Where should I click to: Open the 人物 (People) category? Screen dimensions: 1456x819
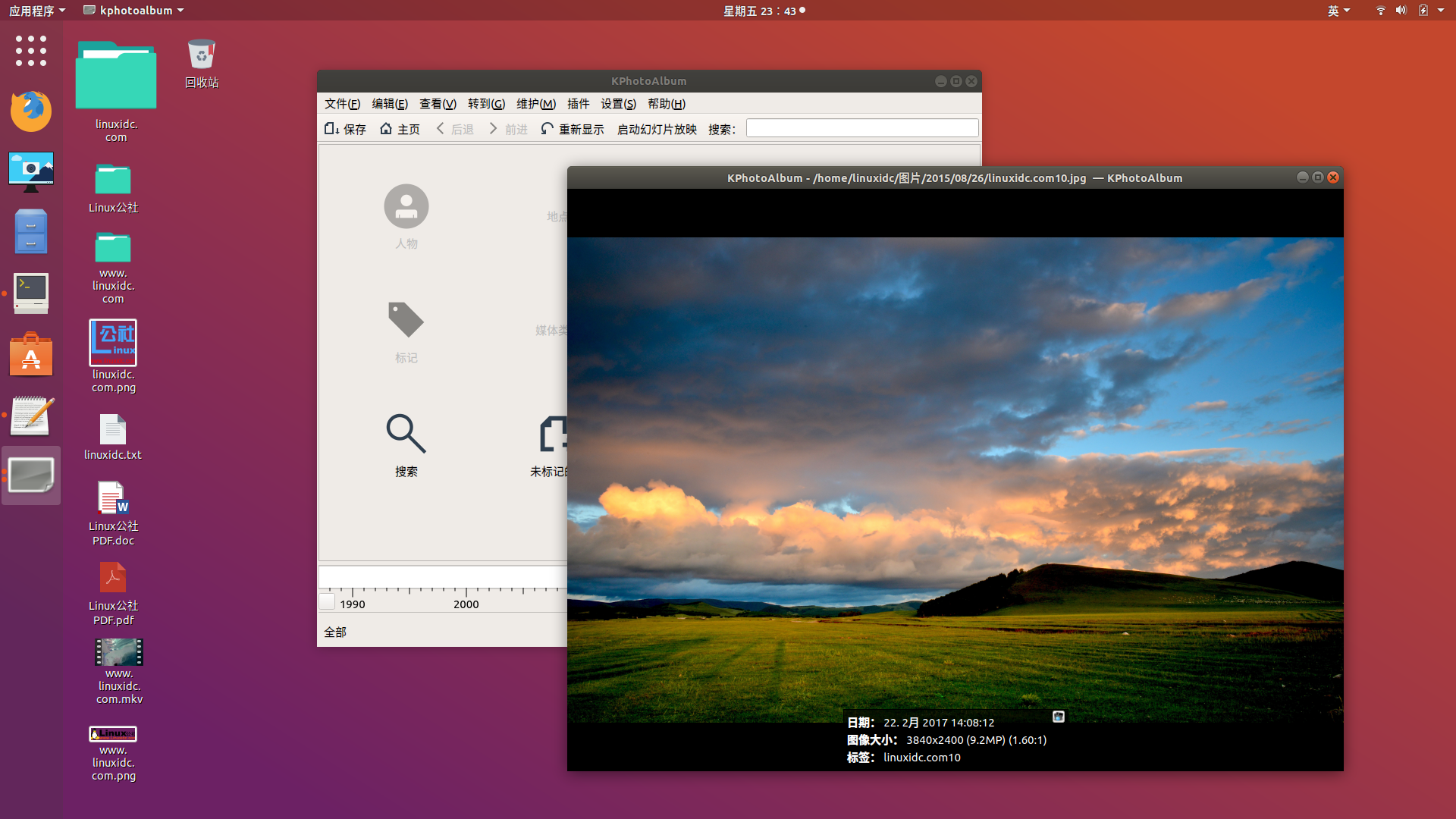[406, 207]
